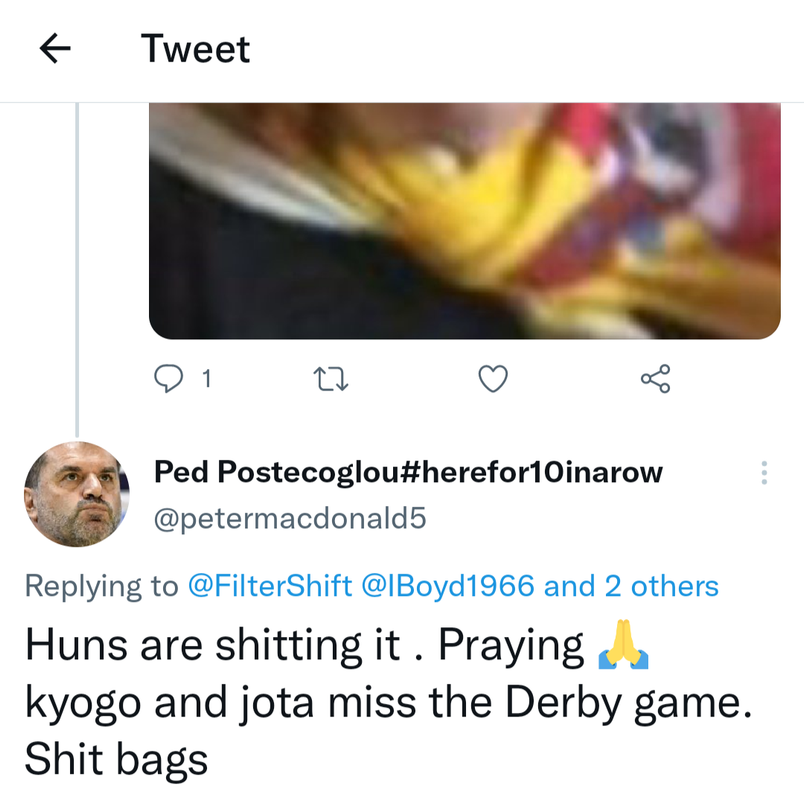Go back using the arrow icon
This screenshot has width=804, height=800.
55,48
